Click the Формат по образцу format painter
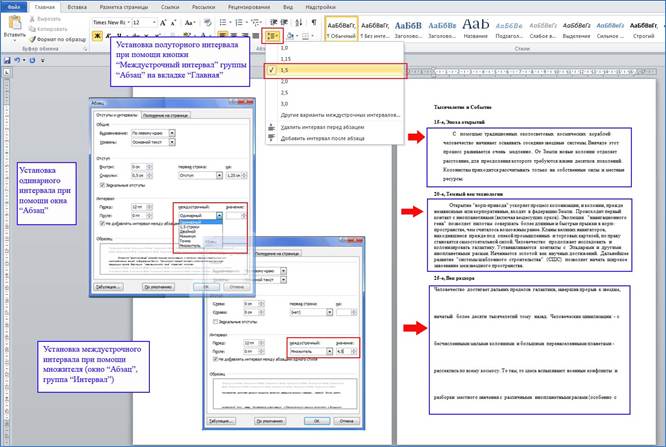 pyautogui.click(x=57, y=39)
